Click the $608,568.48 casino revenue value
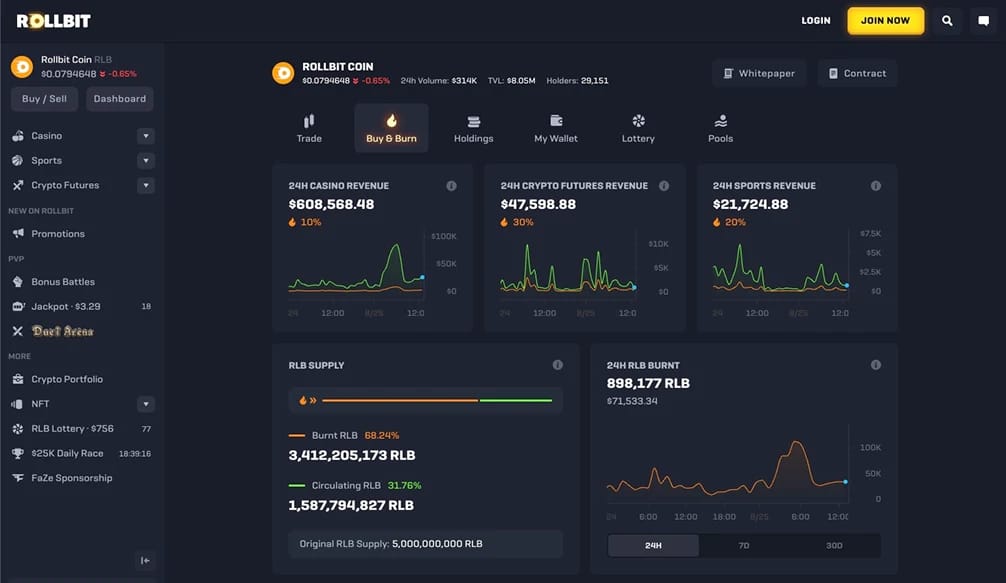 pyautogui.click(x=331, y=205)
